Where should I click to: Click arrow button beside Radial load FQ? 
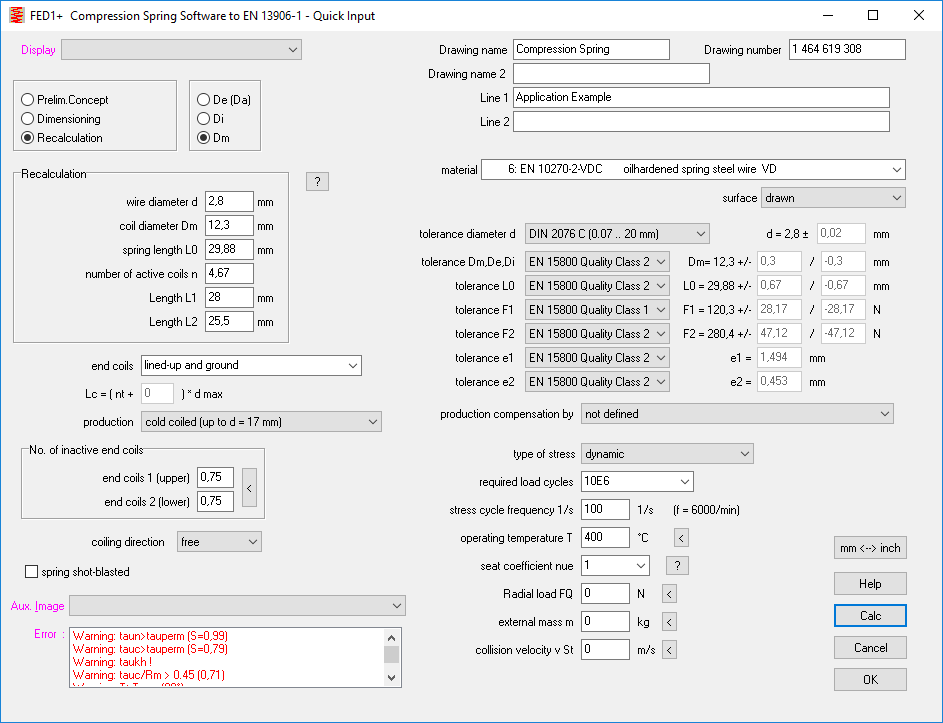(x=669, y=594)
